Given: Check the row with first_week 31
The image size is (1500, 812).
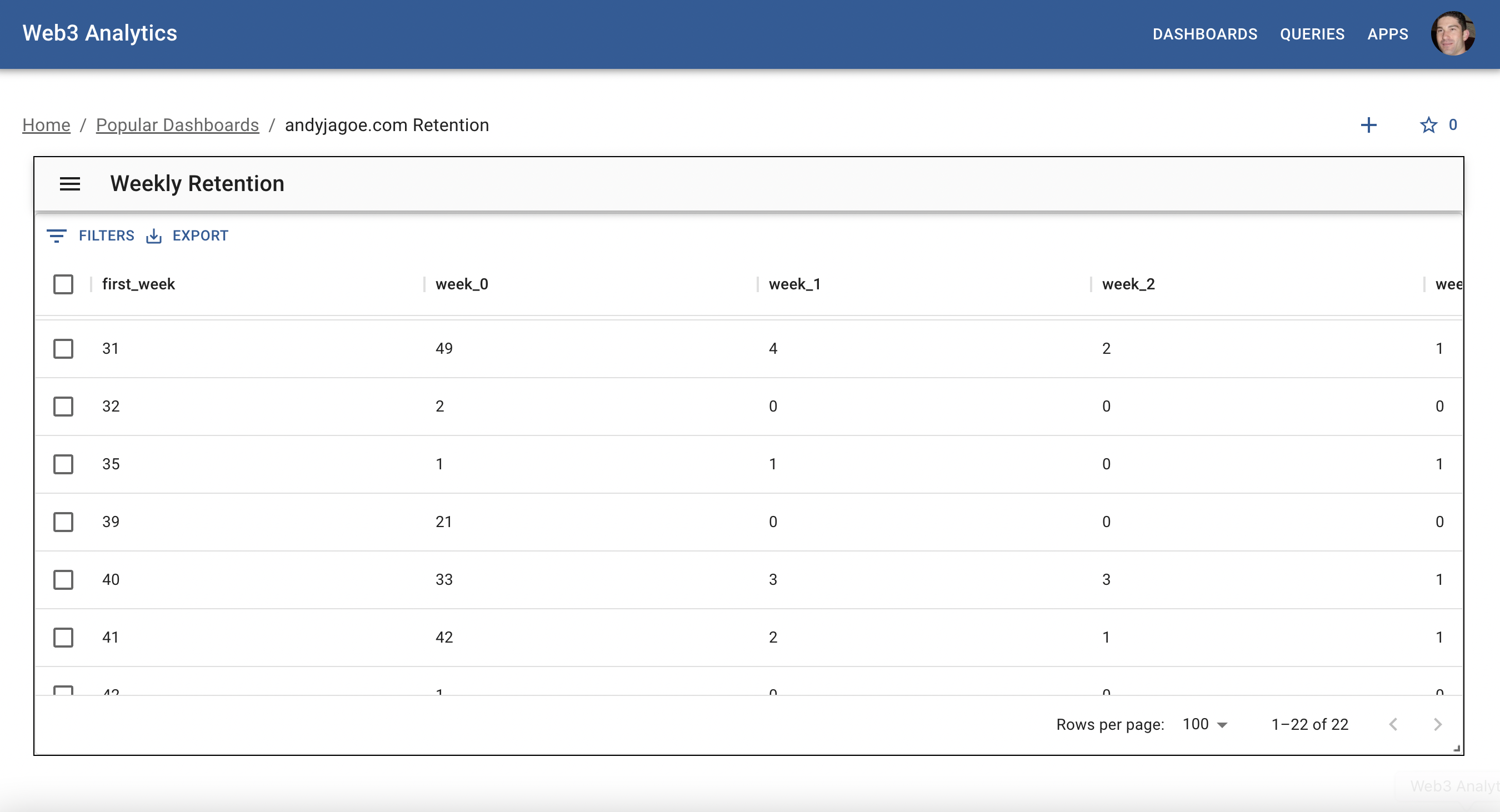Looking at the screenshot, I should [x=63, y=349].
